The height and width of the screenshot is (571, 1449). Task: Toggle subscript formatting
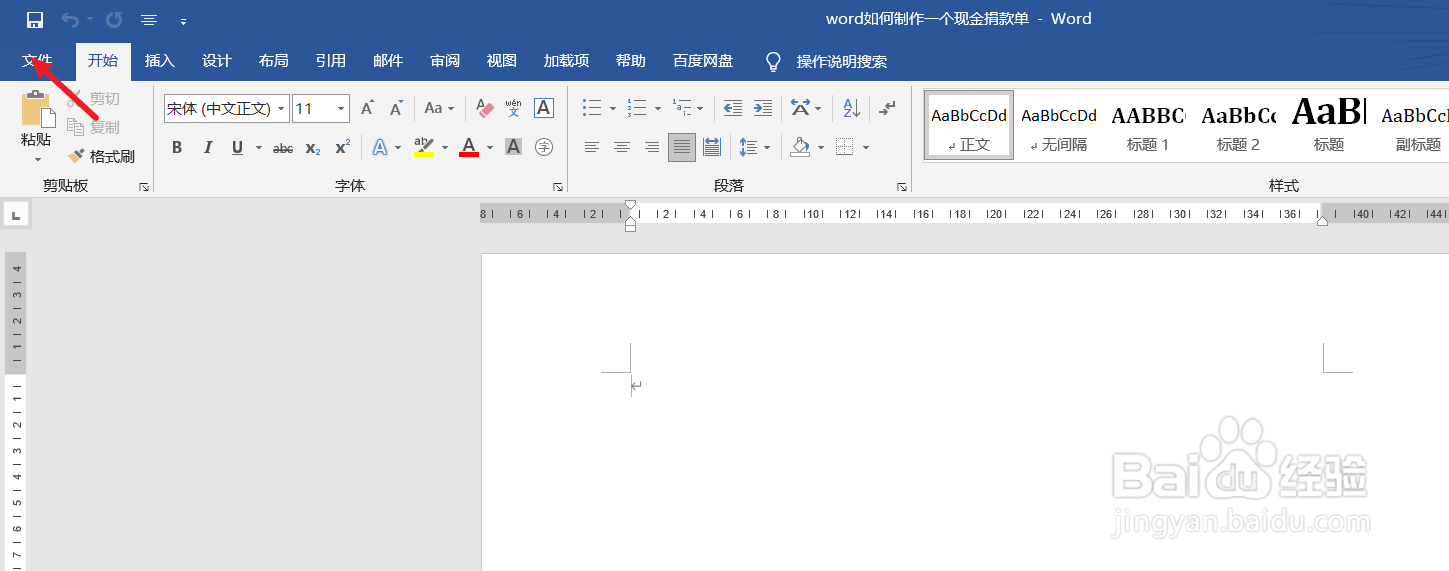tap(313, 148)
